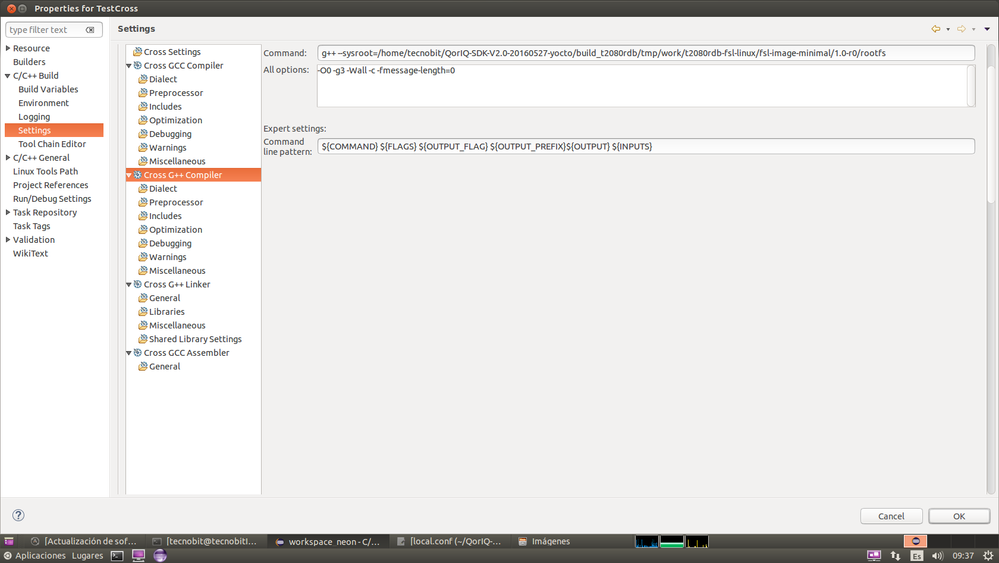This screenshot has width=999, height=563.
Task: Click the Cancel button
Action: pos(891,516)
